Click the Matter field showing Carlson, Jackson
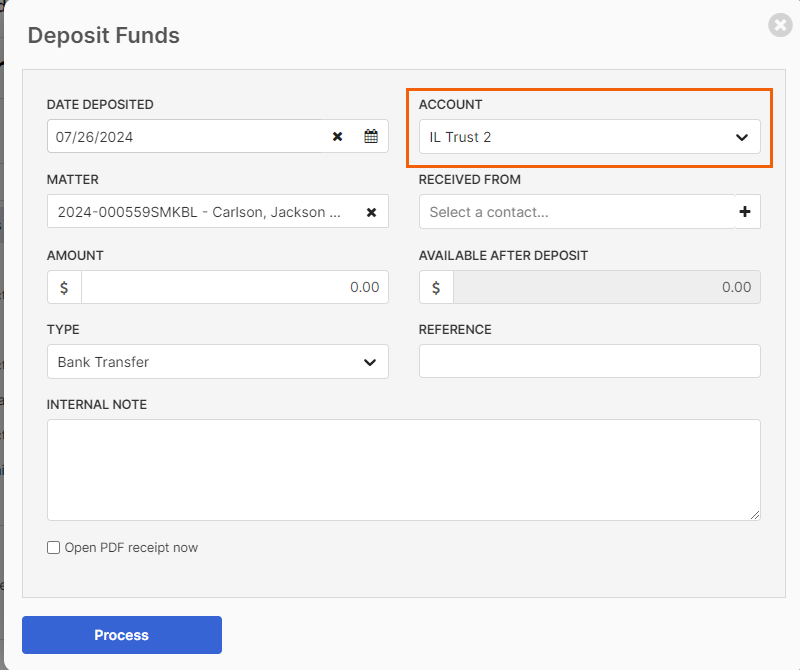This screenshot has height=670, width=800. (x=204, y=211)
